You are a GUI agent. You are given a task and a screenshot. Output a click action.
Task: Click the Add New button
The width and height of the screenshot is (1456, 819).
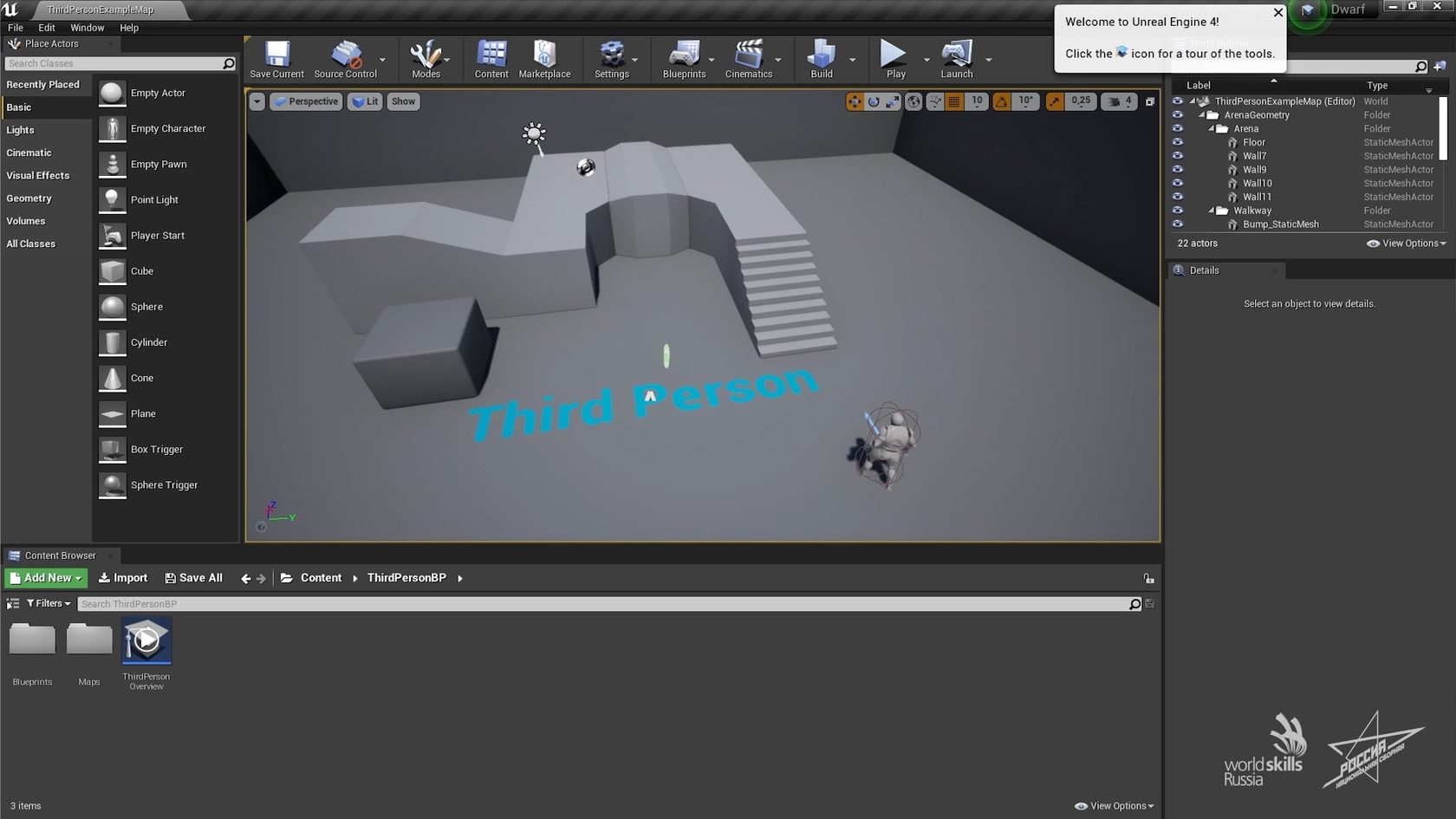(x=46, y=578)
